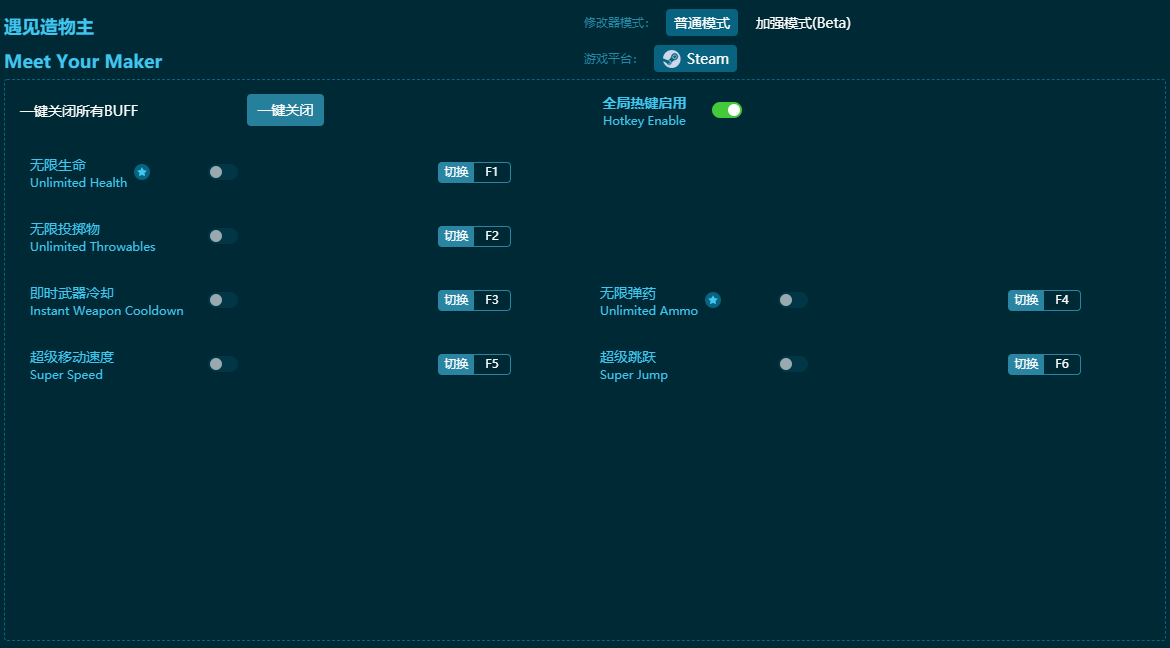Click the F1 hotkey button for Unlimited Health

click(491, 172)
